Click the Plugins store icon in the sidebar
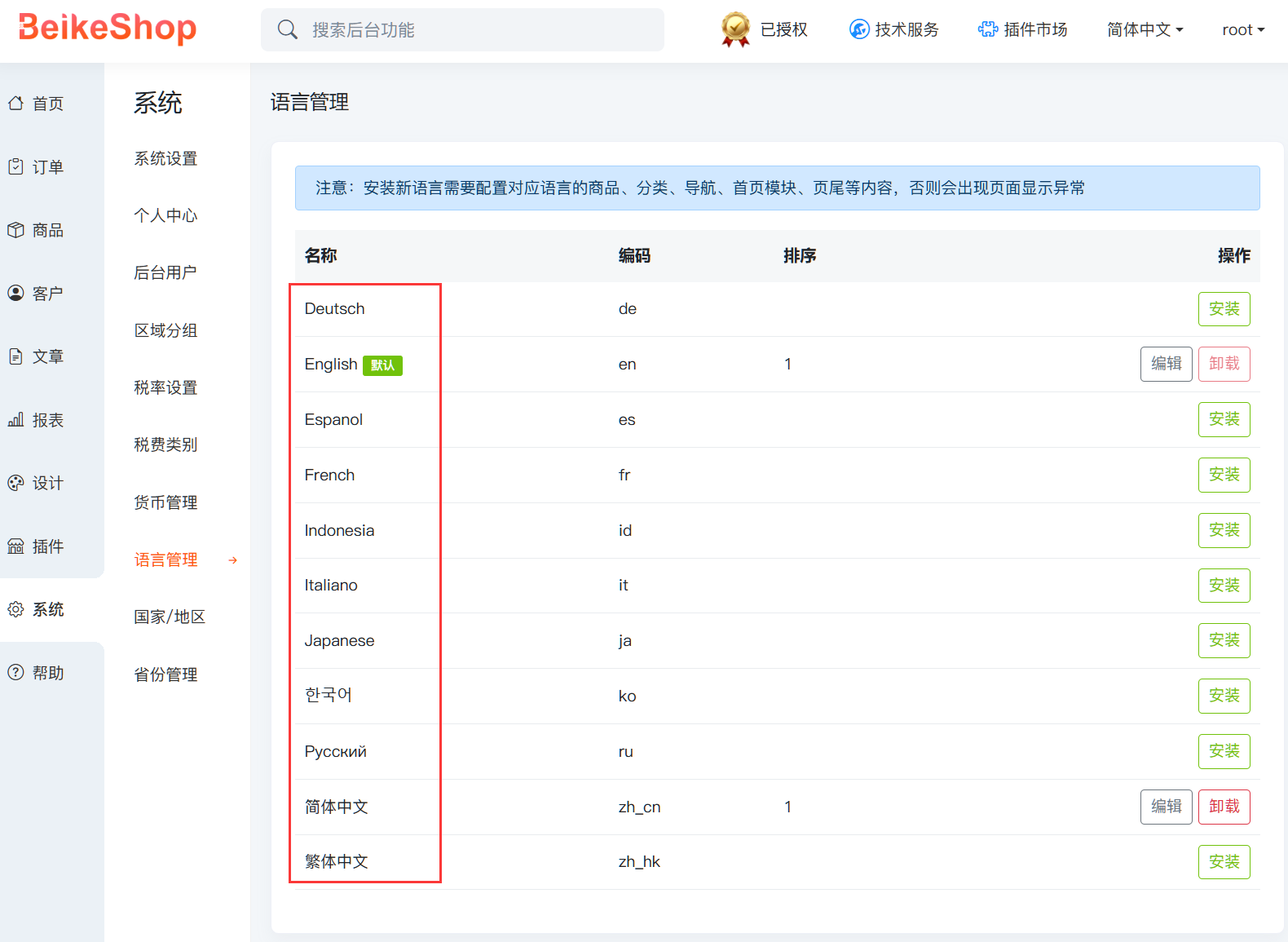This screenshot has width=1288, height=942. pyautogui.click(x=15, y=546)
